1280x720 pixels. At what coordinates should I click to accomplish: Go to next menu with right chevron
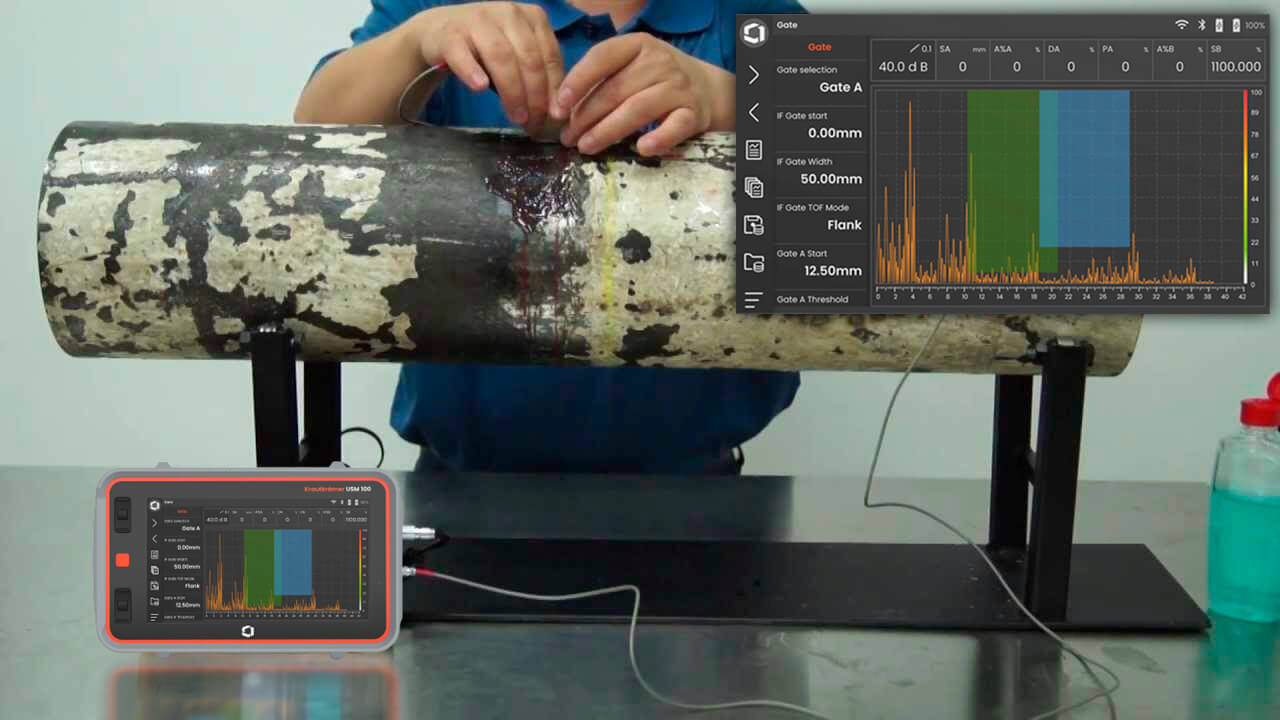753,75
